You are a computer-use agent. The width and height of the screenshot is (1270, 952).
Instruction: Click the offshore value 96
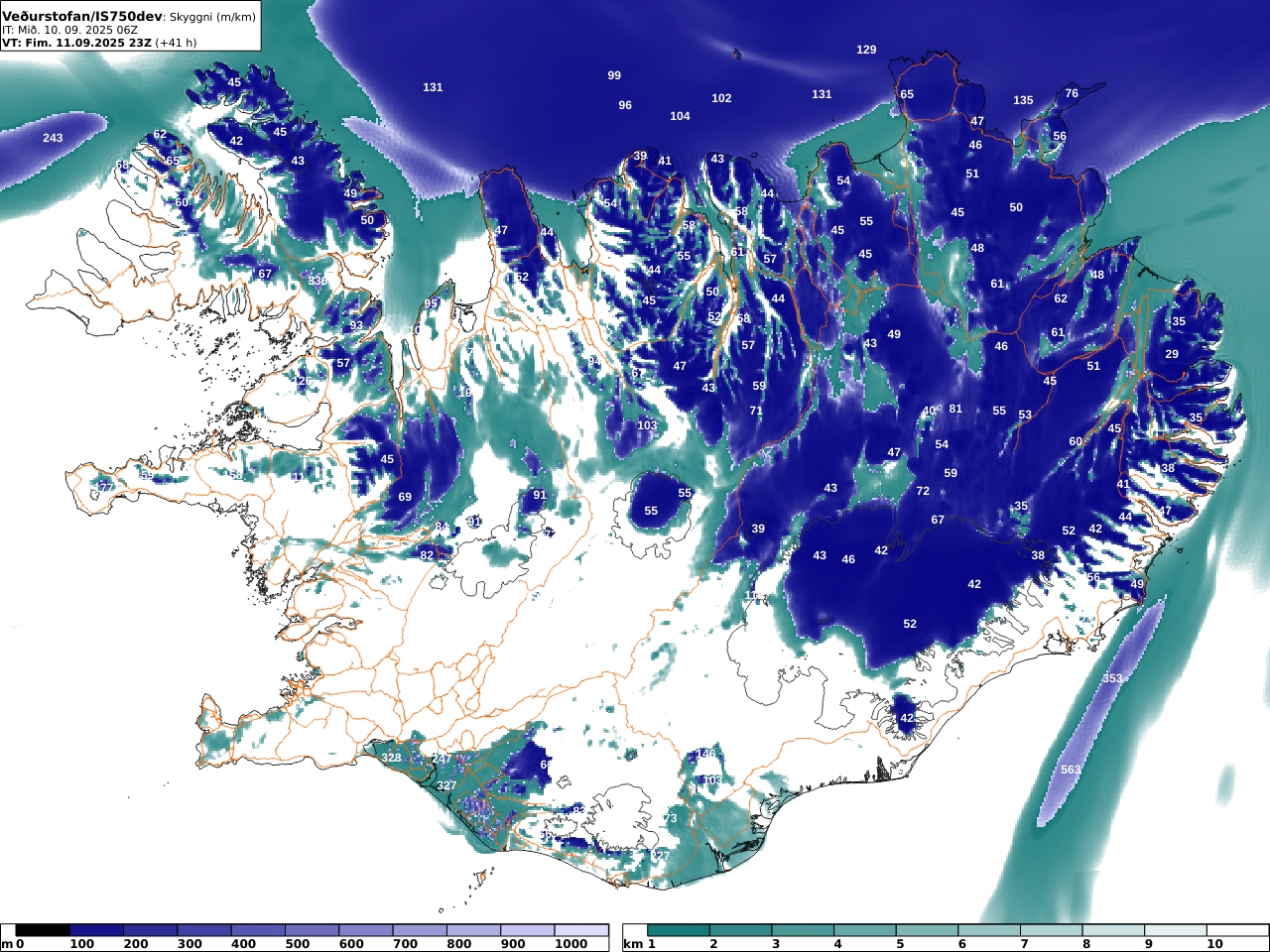click(x=625, y=105)
